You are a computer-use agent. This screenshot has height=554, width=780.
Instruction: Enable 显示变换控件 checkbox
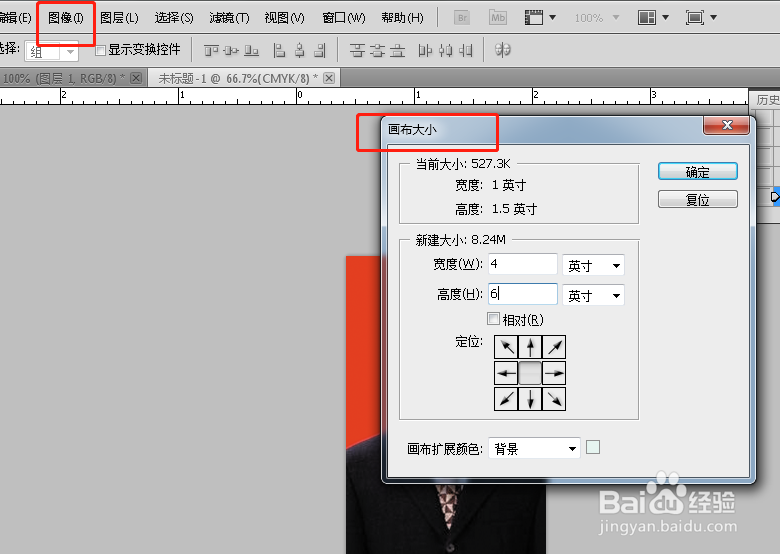click(100, 50)
